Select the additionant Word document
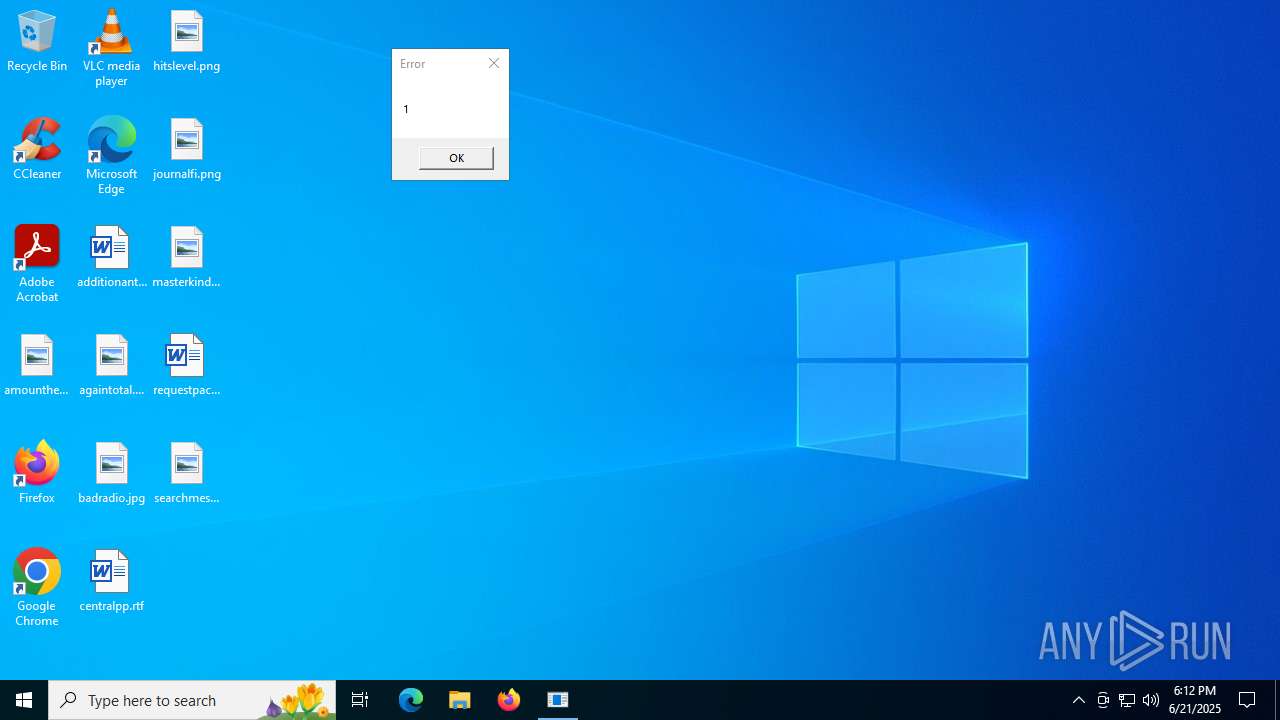The width and height of the screenshot is (1280, 720). point(111,258)
